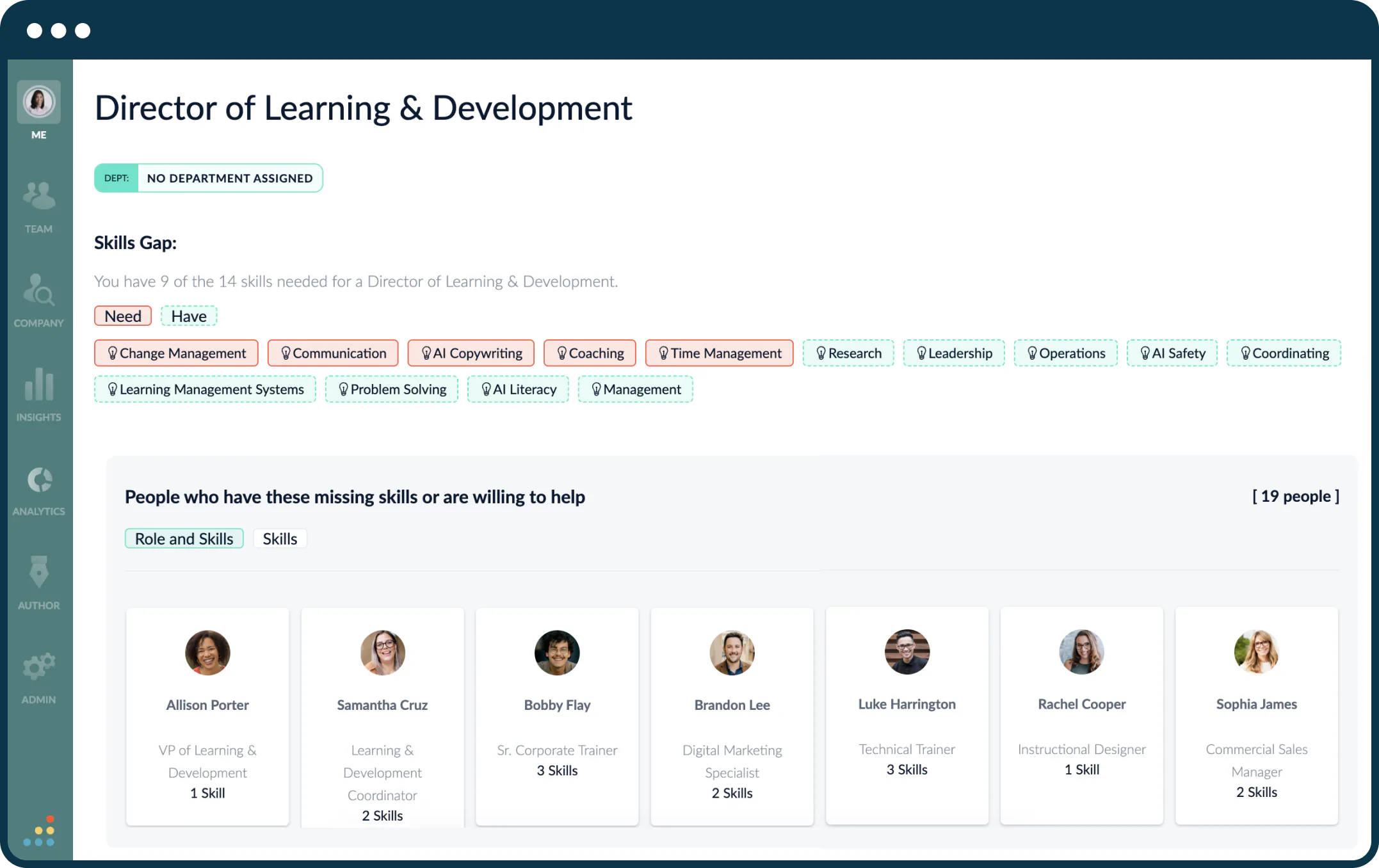Click the Change Management skill tag
The width and height of the screenshot is (1379, 868).
[x=176, y=353]
